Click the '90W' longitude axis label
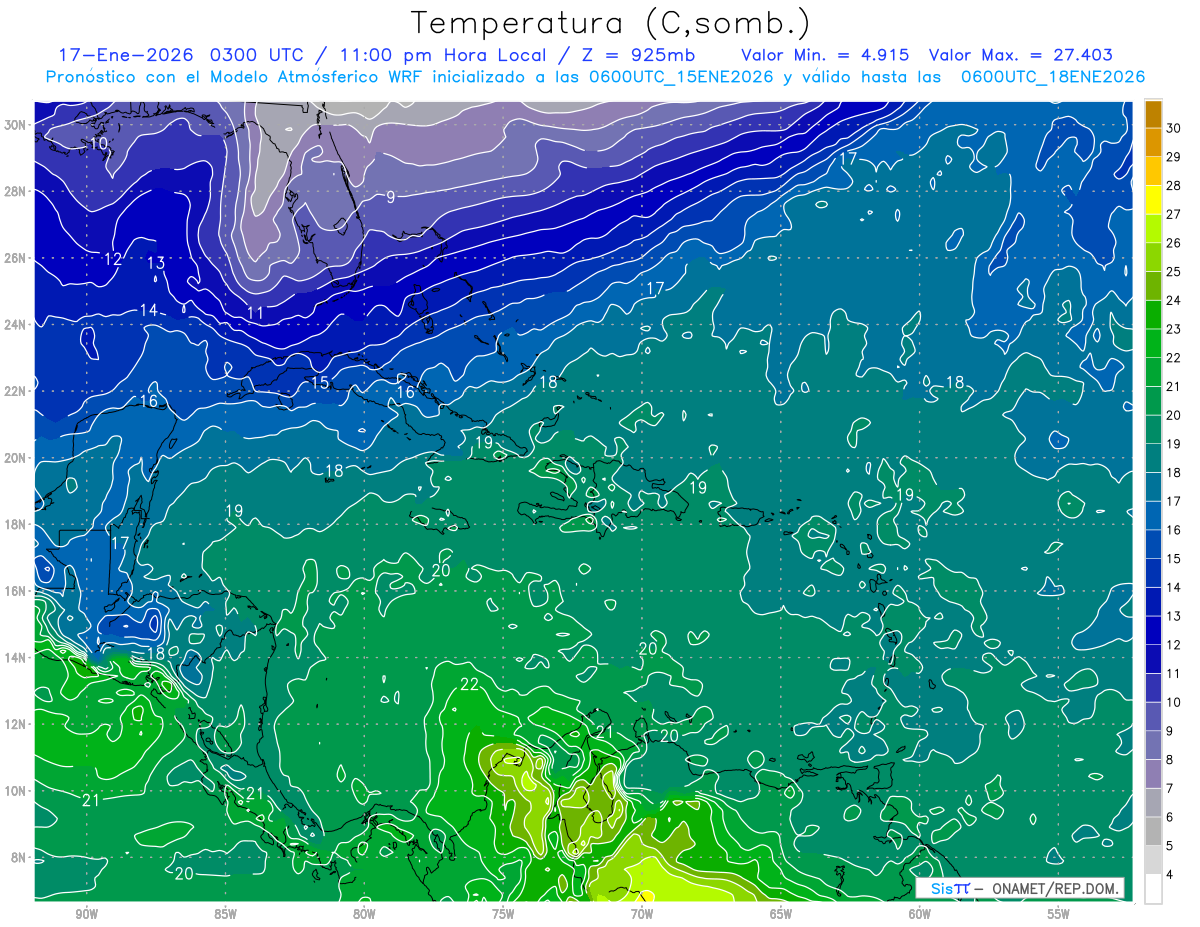The width and height of the screenshot is (1200, 927). 86,914
